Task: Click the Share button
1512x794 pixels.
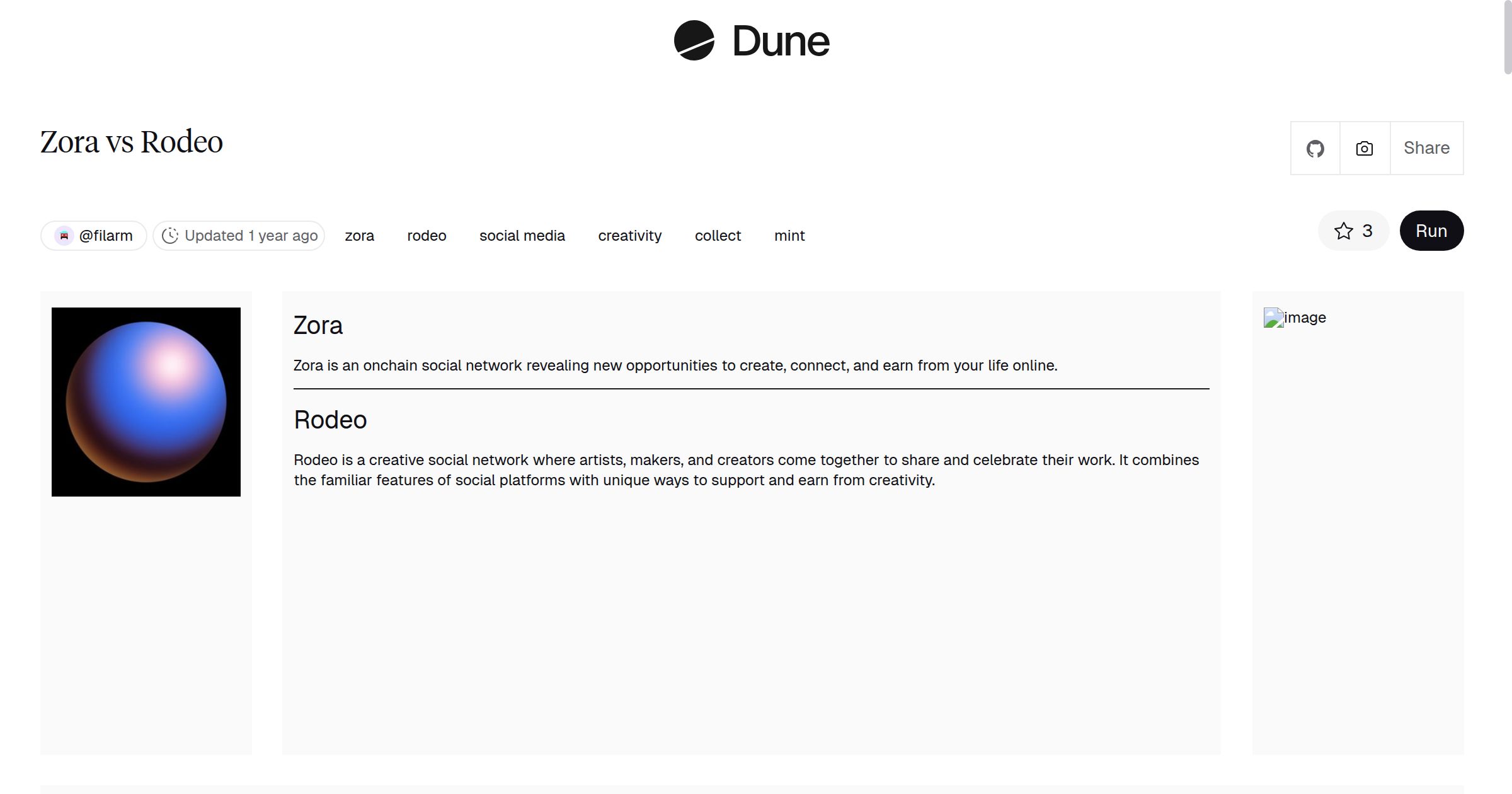Action: coord(1426,148)
